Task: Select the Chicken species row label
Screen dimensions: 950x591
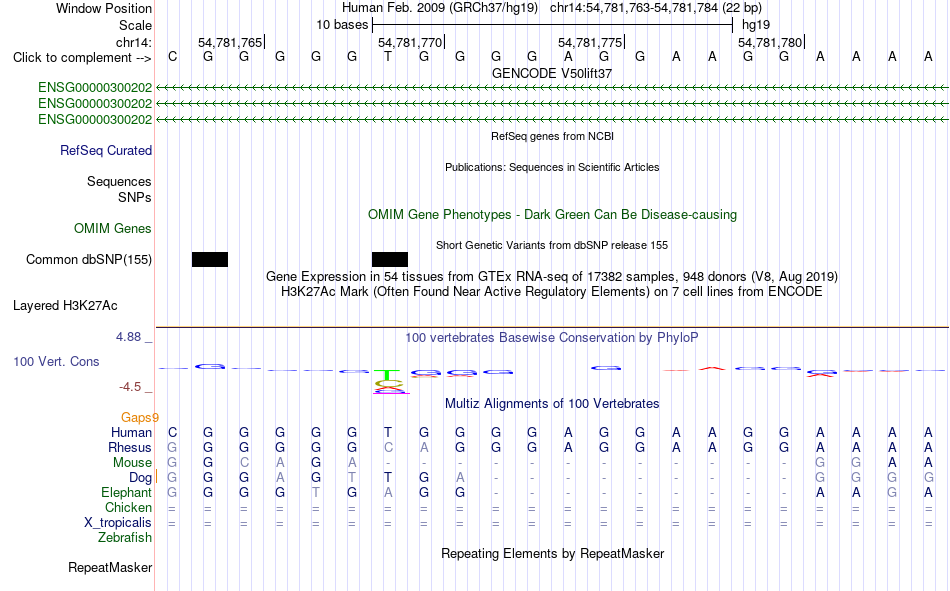Action: (x=128, y=507)
